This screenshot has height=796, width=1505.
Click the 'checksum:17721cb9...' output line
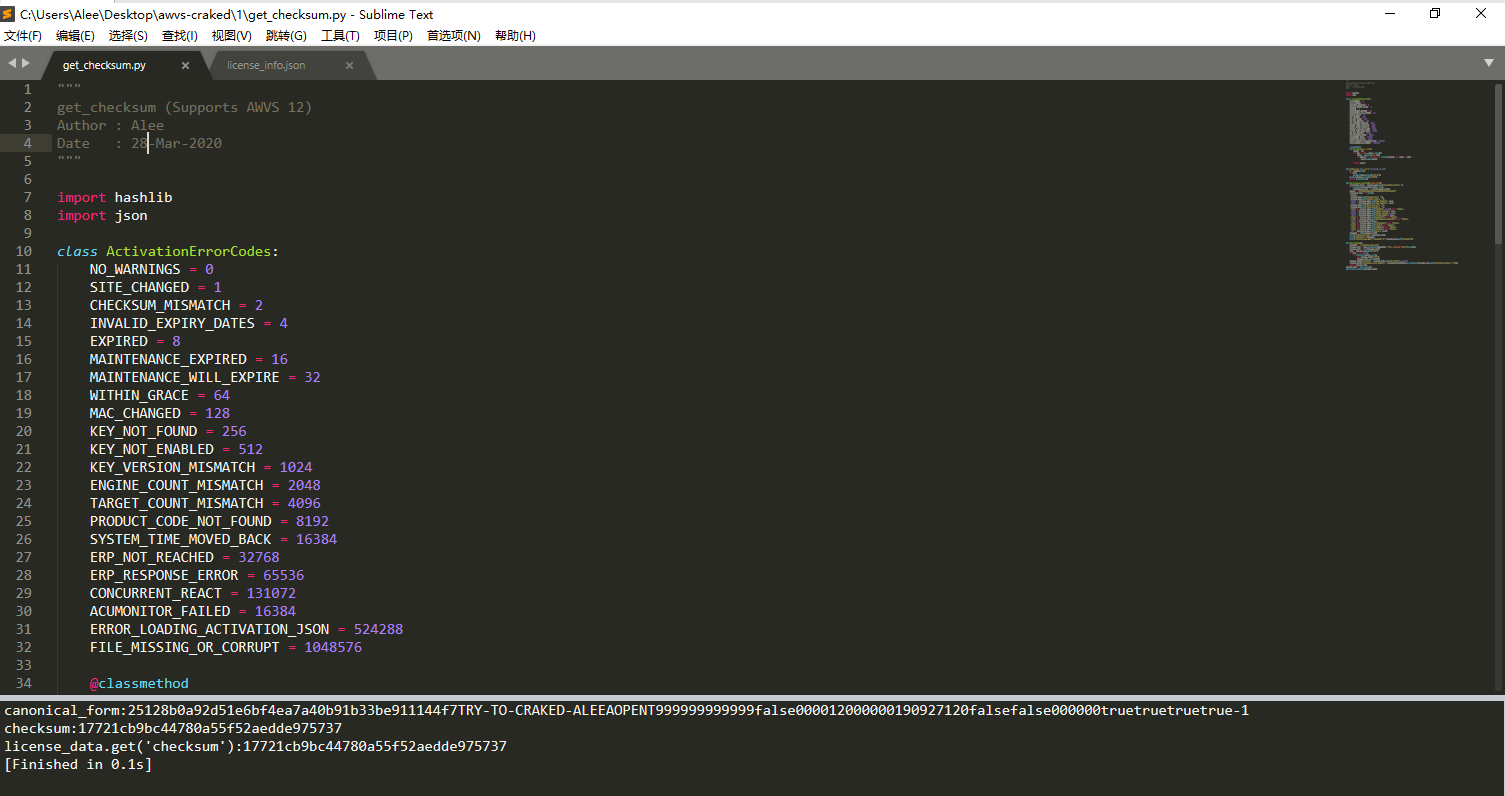pos(173,728)
